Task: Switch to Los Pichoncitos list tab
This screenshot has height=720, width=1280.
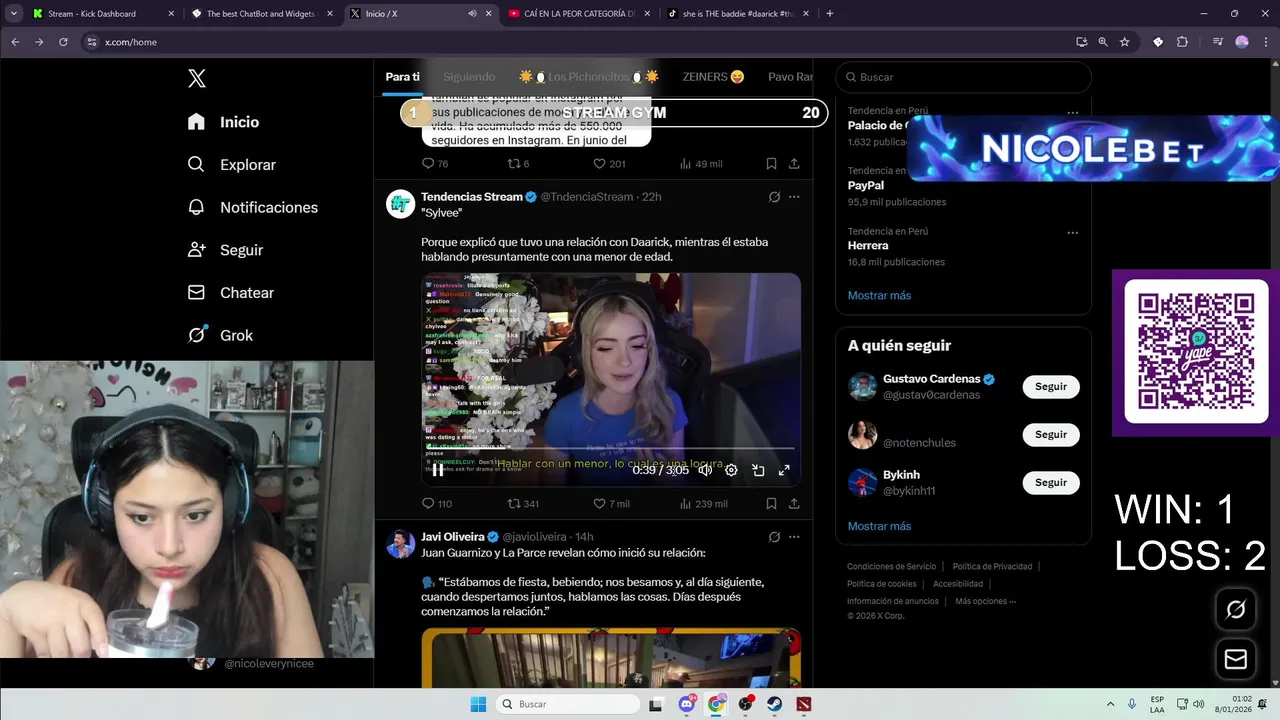Action: 589,77
